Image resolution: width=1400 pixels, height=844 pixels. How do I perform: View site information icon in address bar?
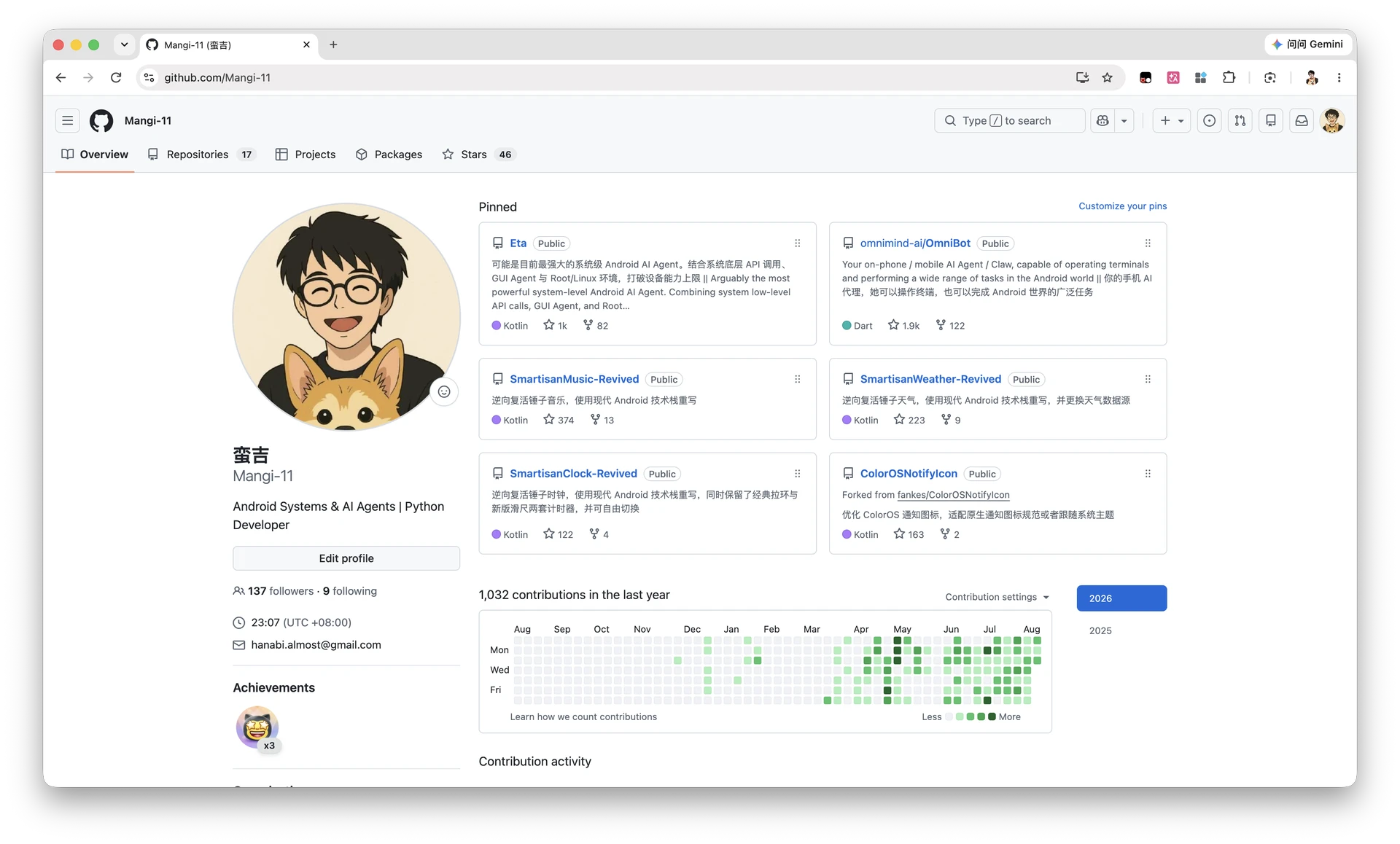[x=149, y=78]
